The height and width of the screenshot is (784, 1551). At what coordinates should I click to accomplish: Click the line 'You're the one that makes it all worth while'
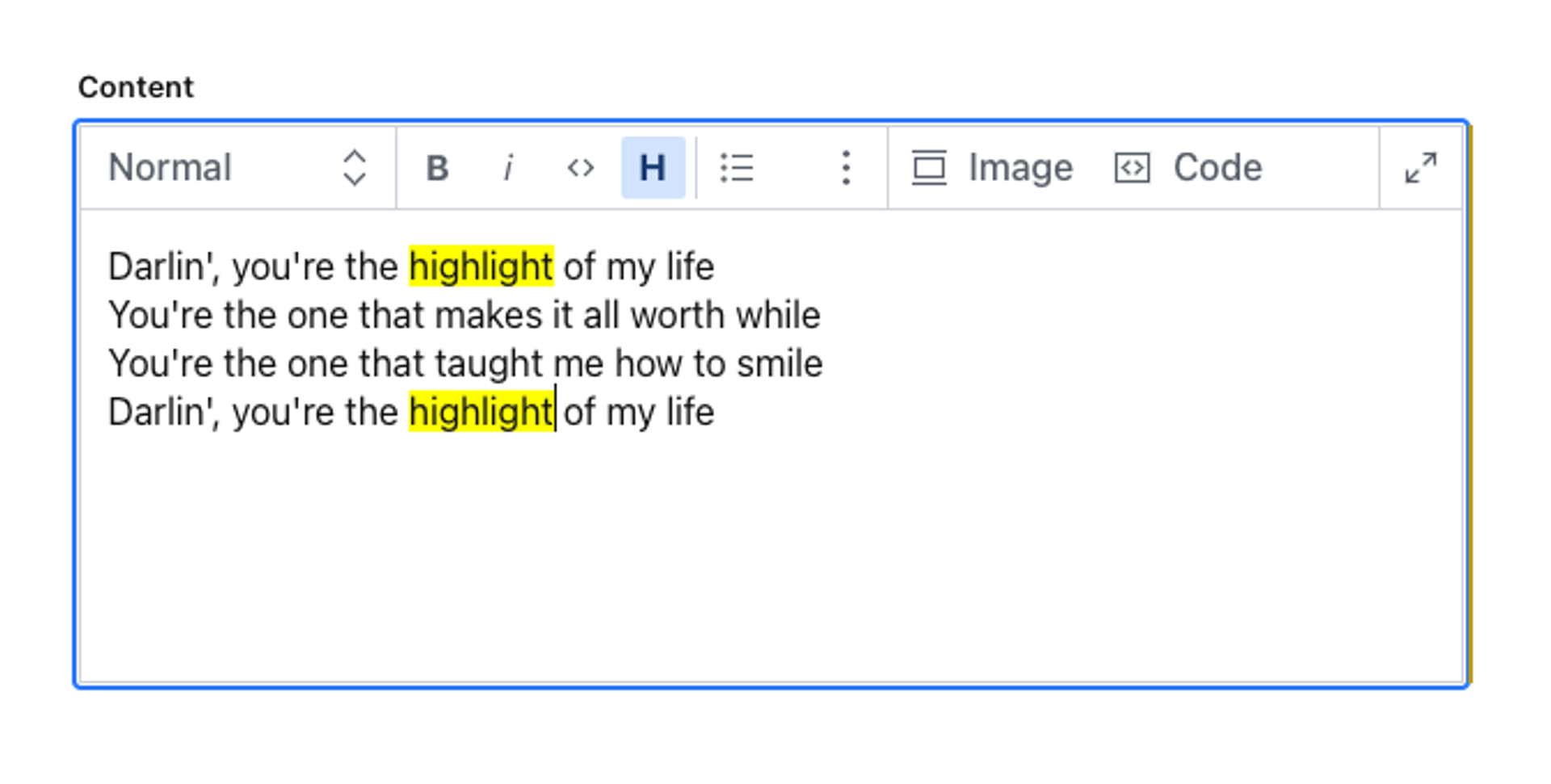(464, 315)
